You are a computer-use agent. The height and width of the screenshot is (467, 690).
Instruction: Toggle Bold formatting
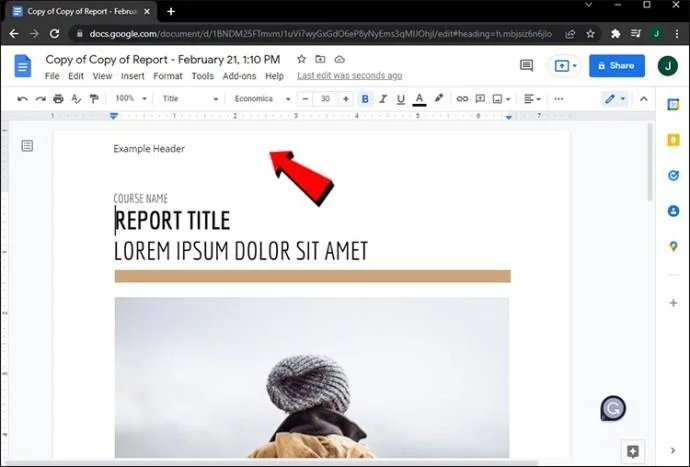point(365,99)
